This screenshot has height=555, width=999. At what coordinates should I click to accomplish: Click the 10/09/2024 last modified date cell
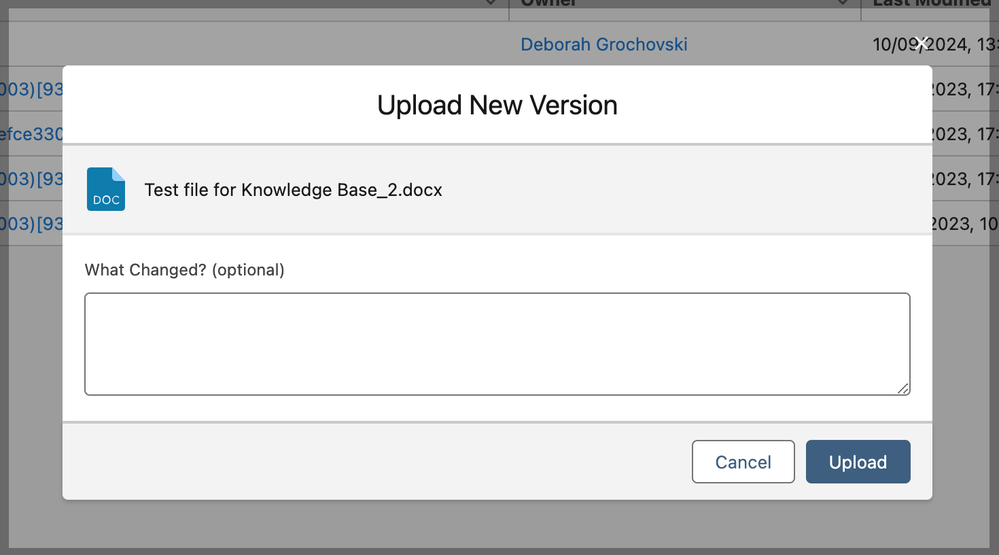click(x=934, y=45)
